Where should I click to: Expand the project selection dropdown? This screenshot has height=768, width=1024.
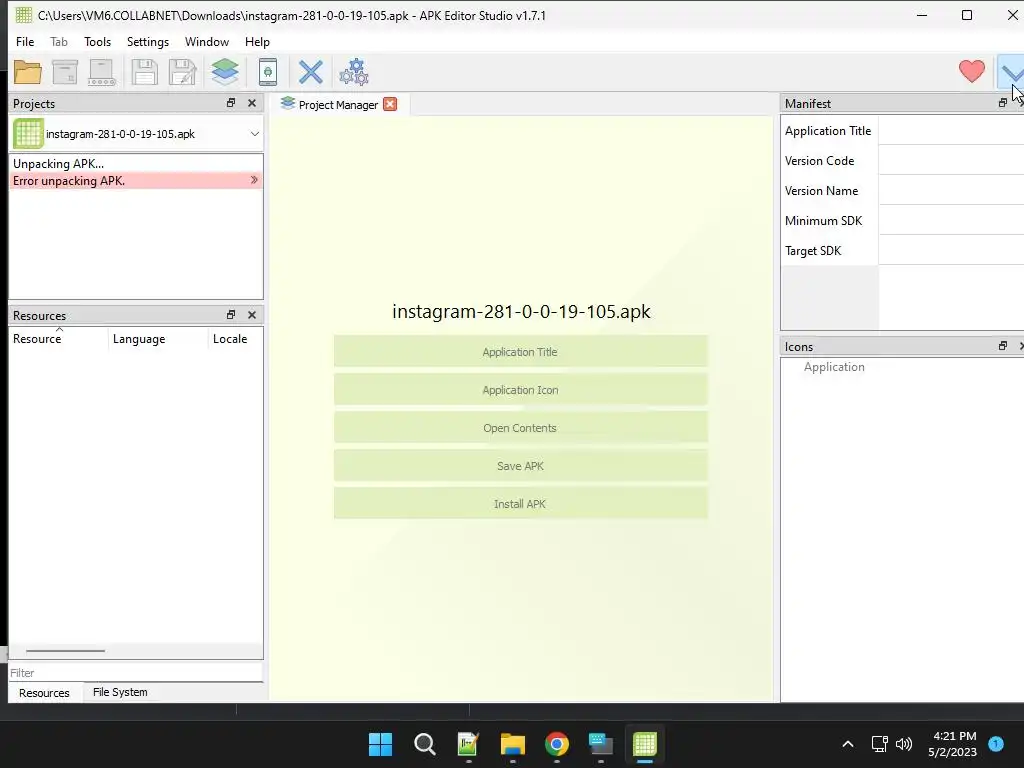point(255,134)
